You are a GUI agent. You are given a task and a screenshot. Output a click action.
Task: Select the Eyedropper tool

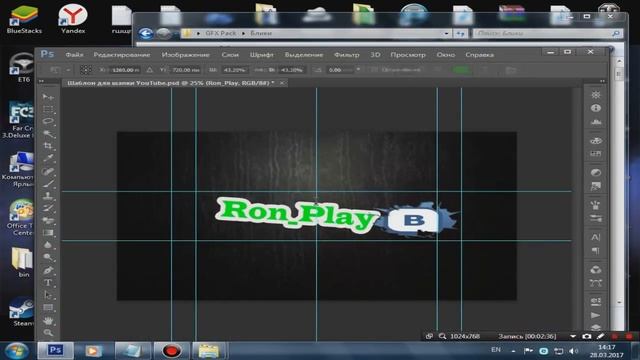(x=48, y=158)
